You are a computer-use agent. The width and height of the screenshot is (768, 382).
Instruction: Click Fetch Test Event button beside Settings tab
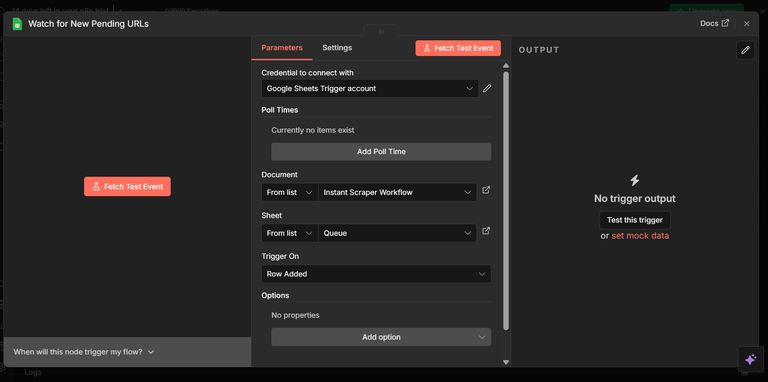pyautogui.click(x=458, y=48)
